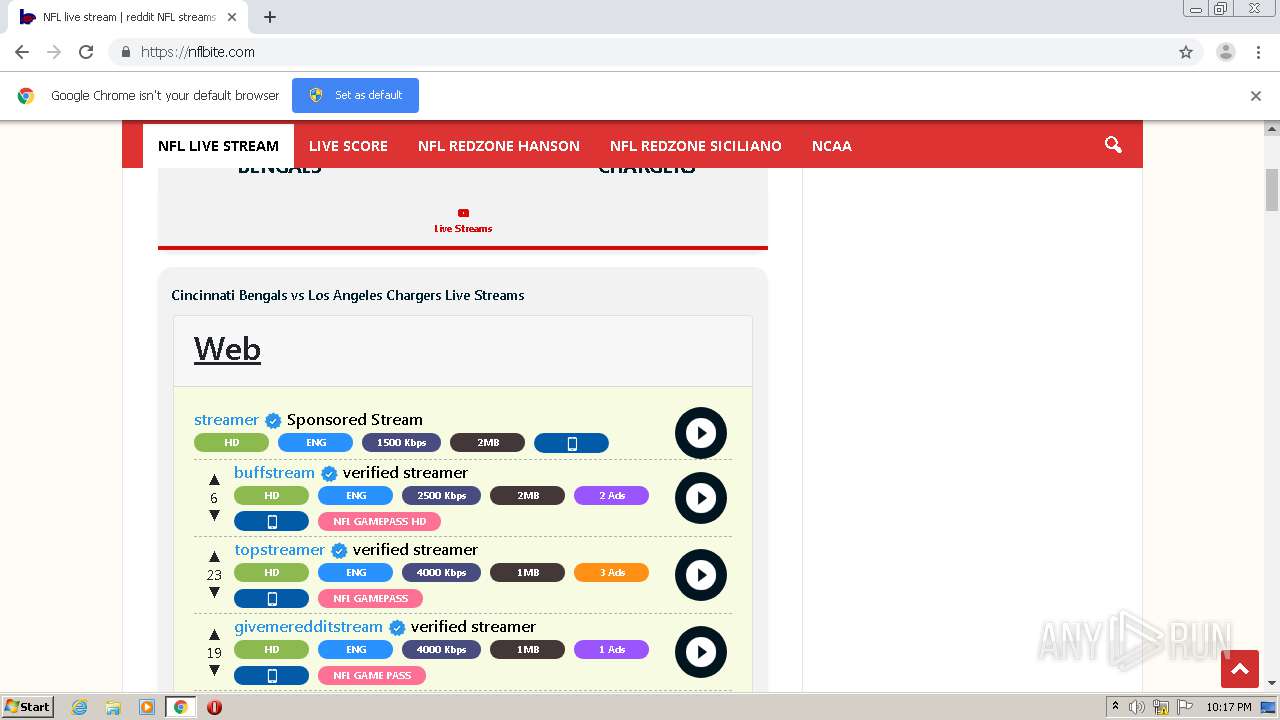Click the verified badge next to streamer
This screenshot has height=720, width=1280.
pos(273,421)
